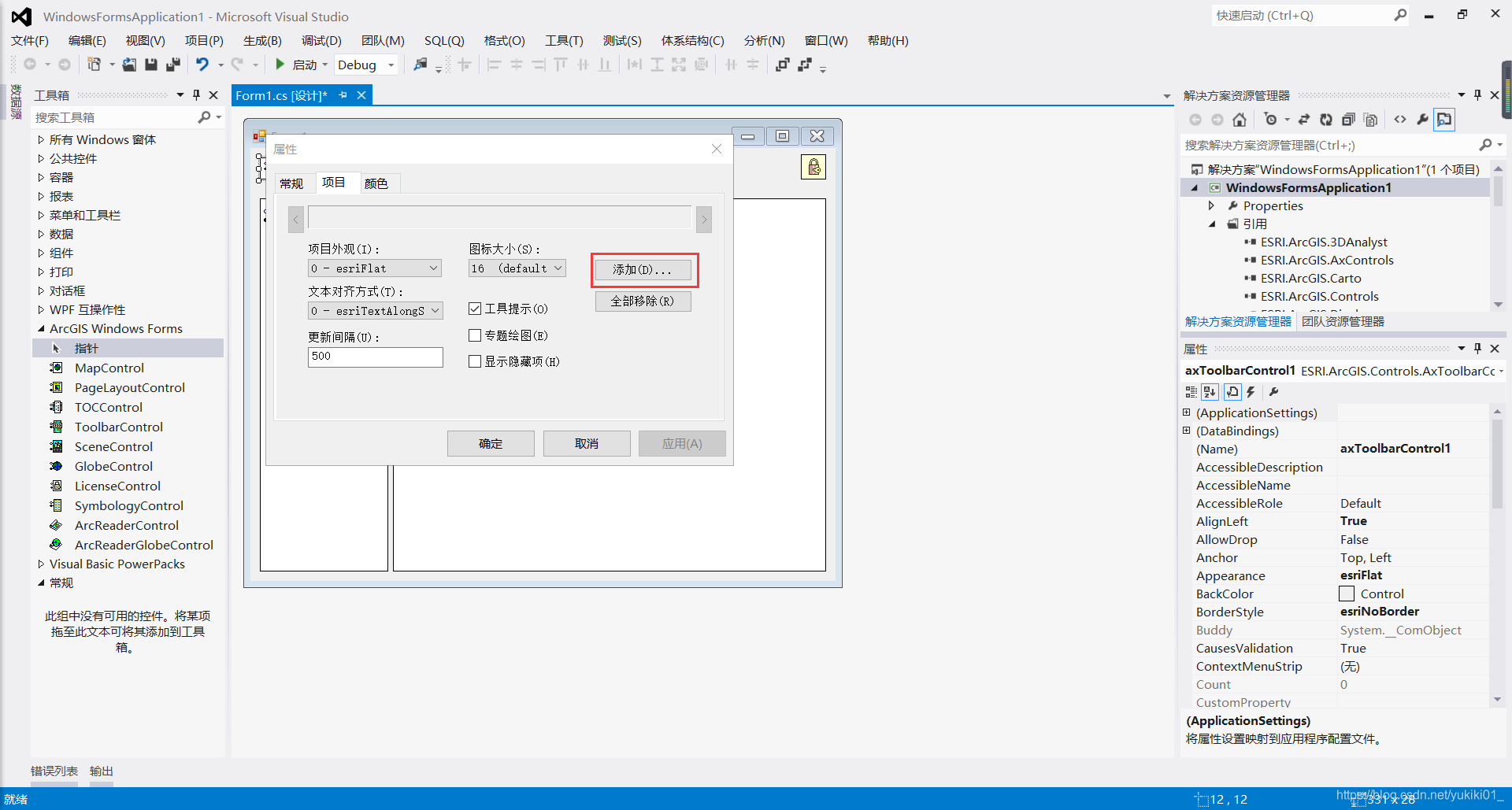Open the 文本对齐方式 dropdown
This screenshot has width=1512, height=810.
pos(375,311)
